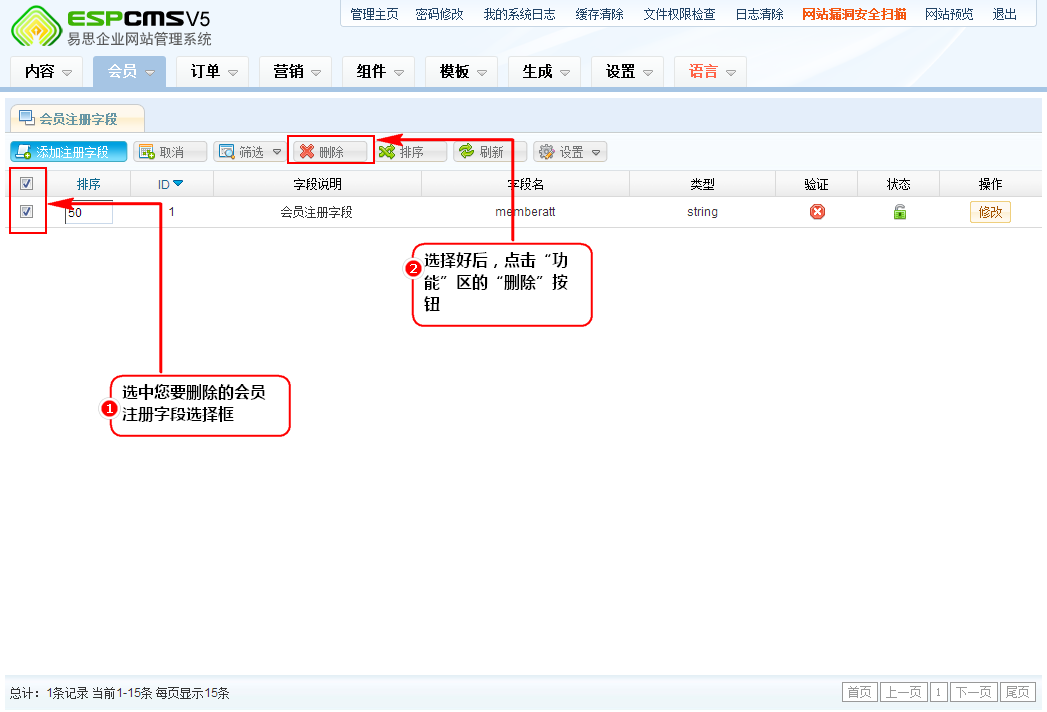
Task: Click the sort (排序) toolbar icon
Action: pos(387,152)
